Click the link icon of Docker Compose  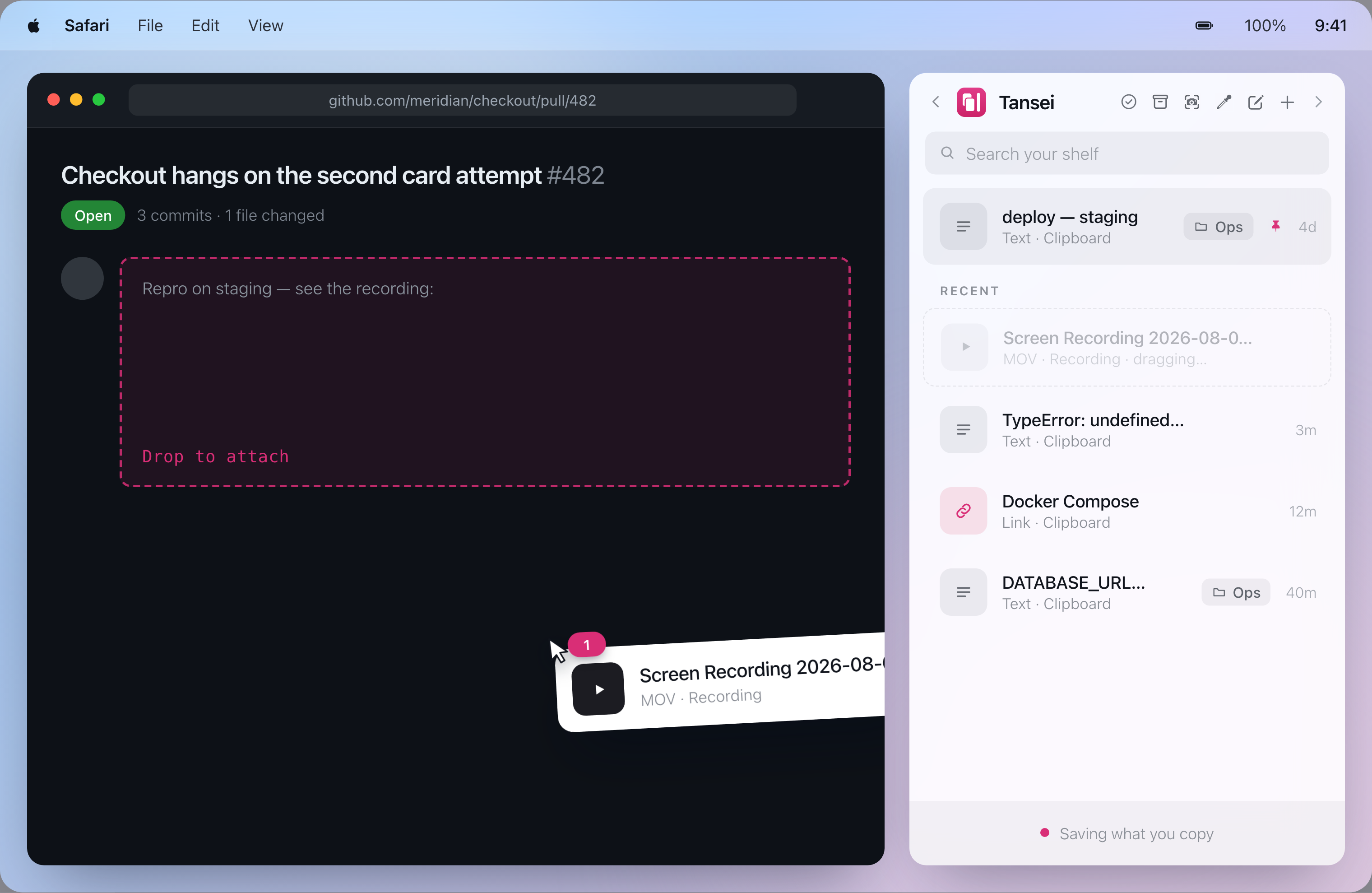[x=963, y=511]
